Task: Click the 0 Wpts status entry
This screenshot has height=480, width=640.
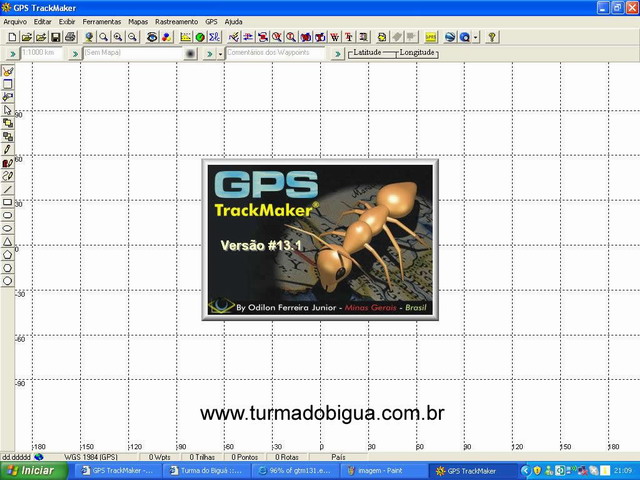Action: (159, 457)
